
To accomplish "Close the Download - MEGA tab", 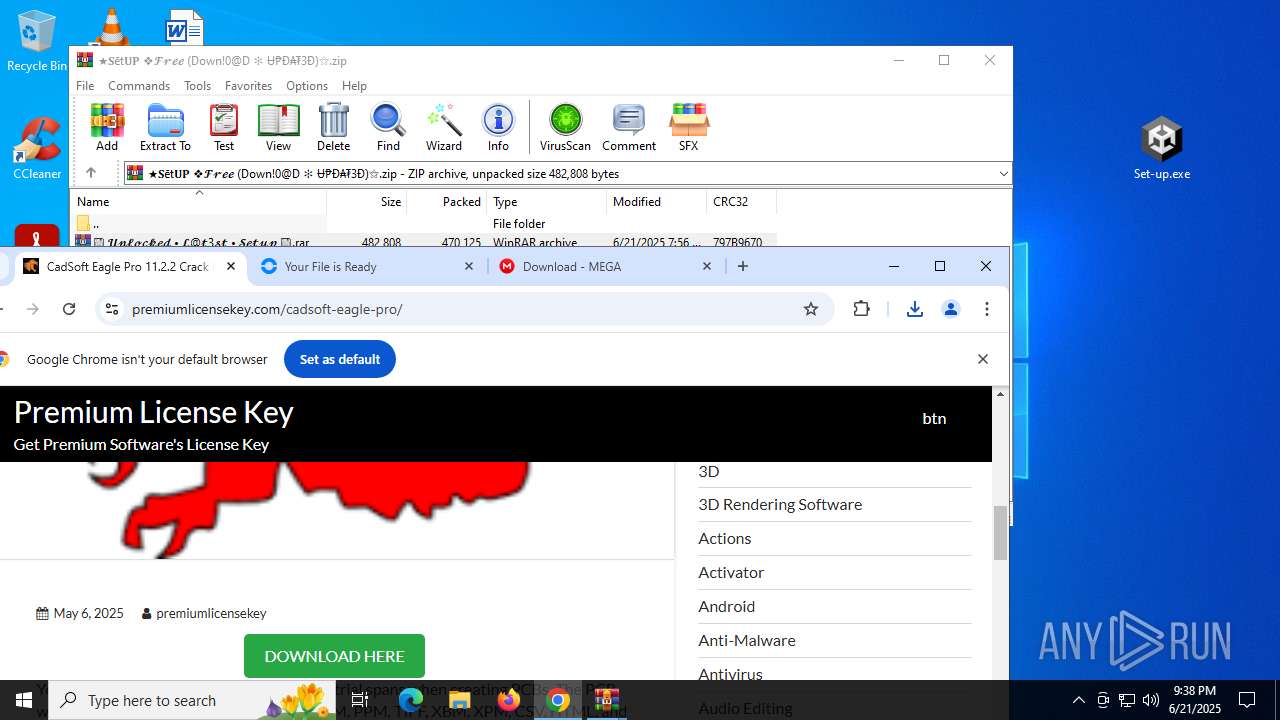I will pos(706,266).
